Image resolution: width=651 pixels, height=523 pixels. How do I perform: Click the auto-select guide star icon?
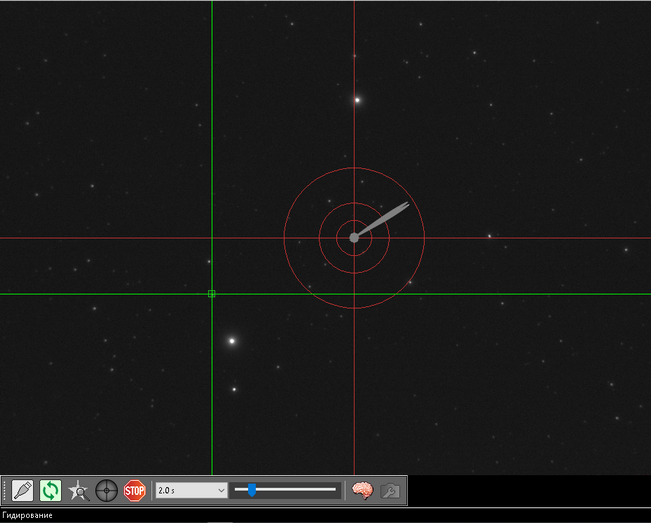coord(78,491)
